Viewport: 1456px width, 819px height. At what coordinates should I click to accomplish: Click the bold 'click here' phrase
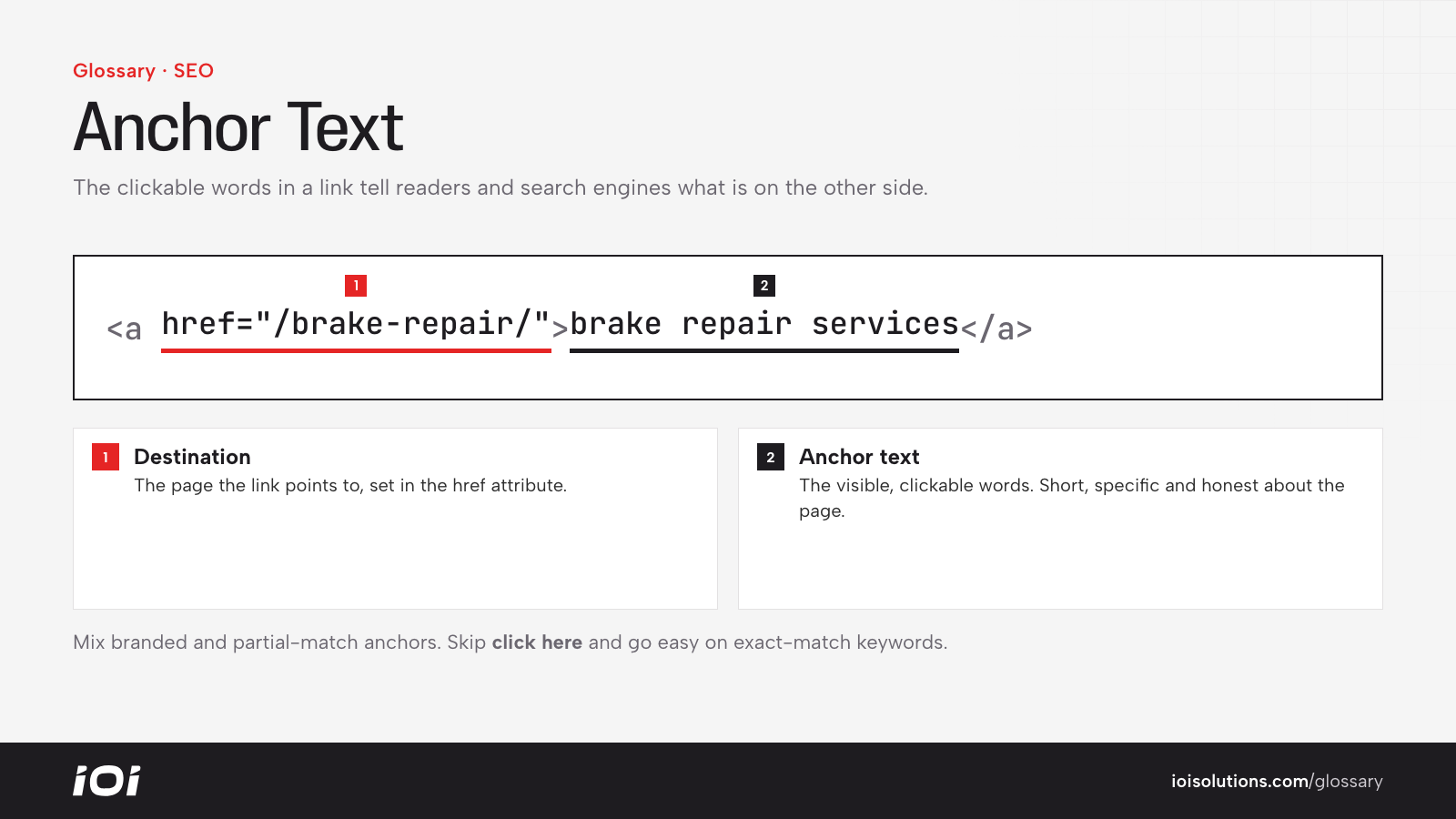click(x=537, y=642)
